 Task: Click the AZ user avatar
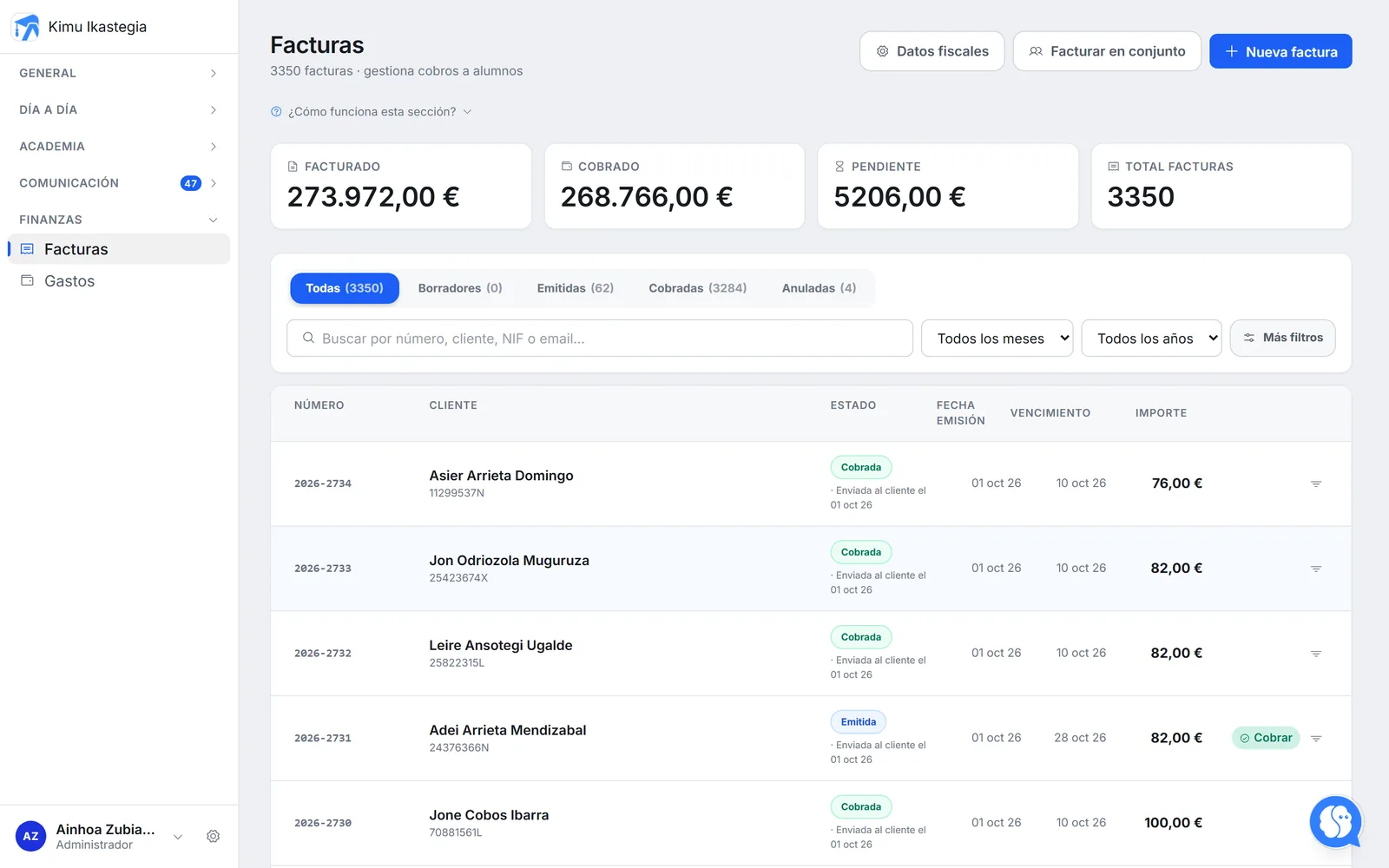coord(30,837)
